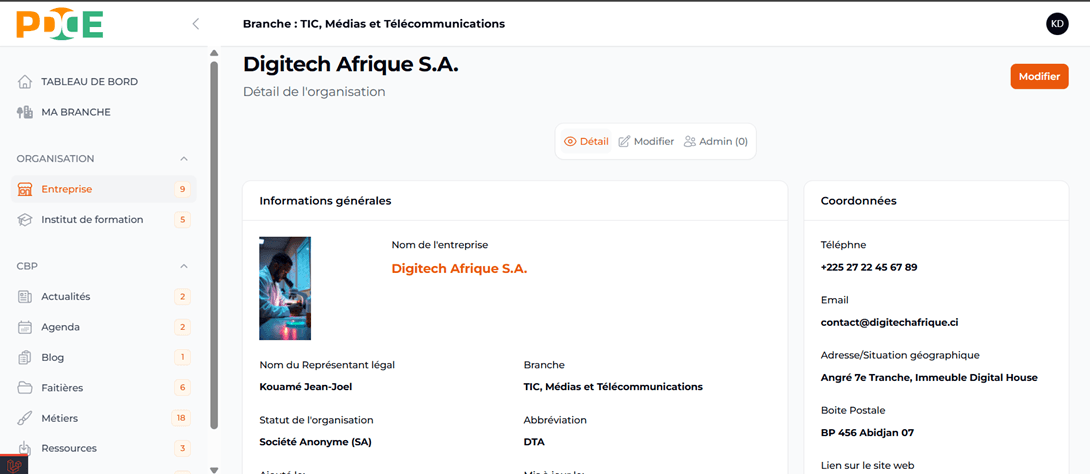The width and height of the screenshot is (1090, 474).
Task: Collapse the CBP section
Action: [x=183, y=266]
